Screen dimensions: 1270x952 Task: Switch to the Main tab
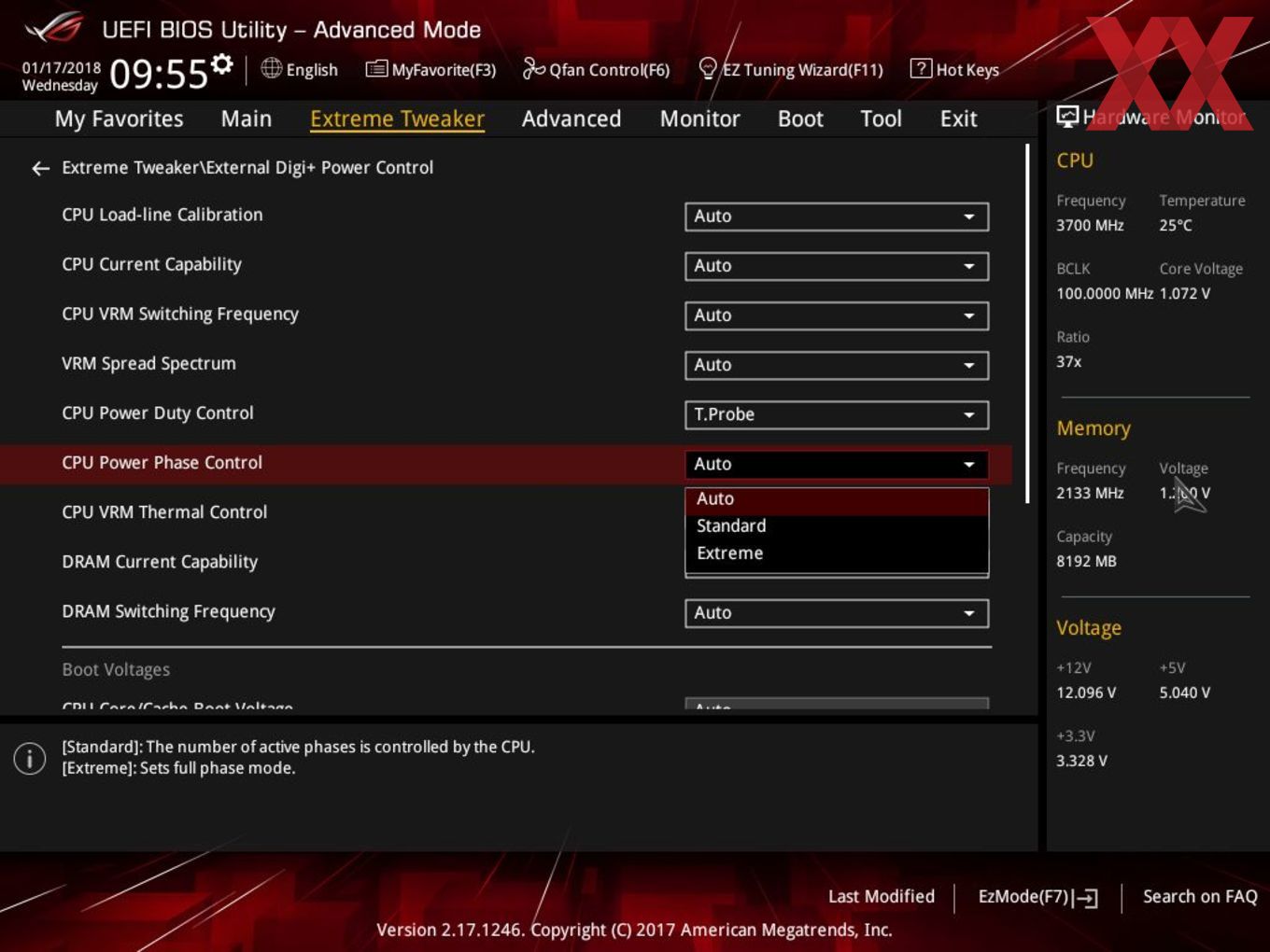click(247, 119)
